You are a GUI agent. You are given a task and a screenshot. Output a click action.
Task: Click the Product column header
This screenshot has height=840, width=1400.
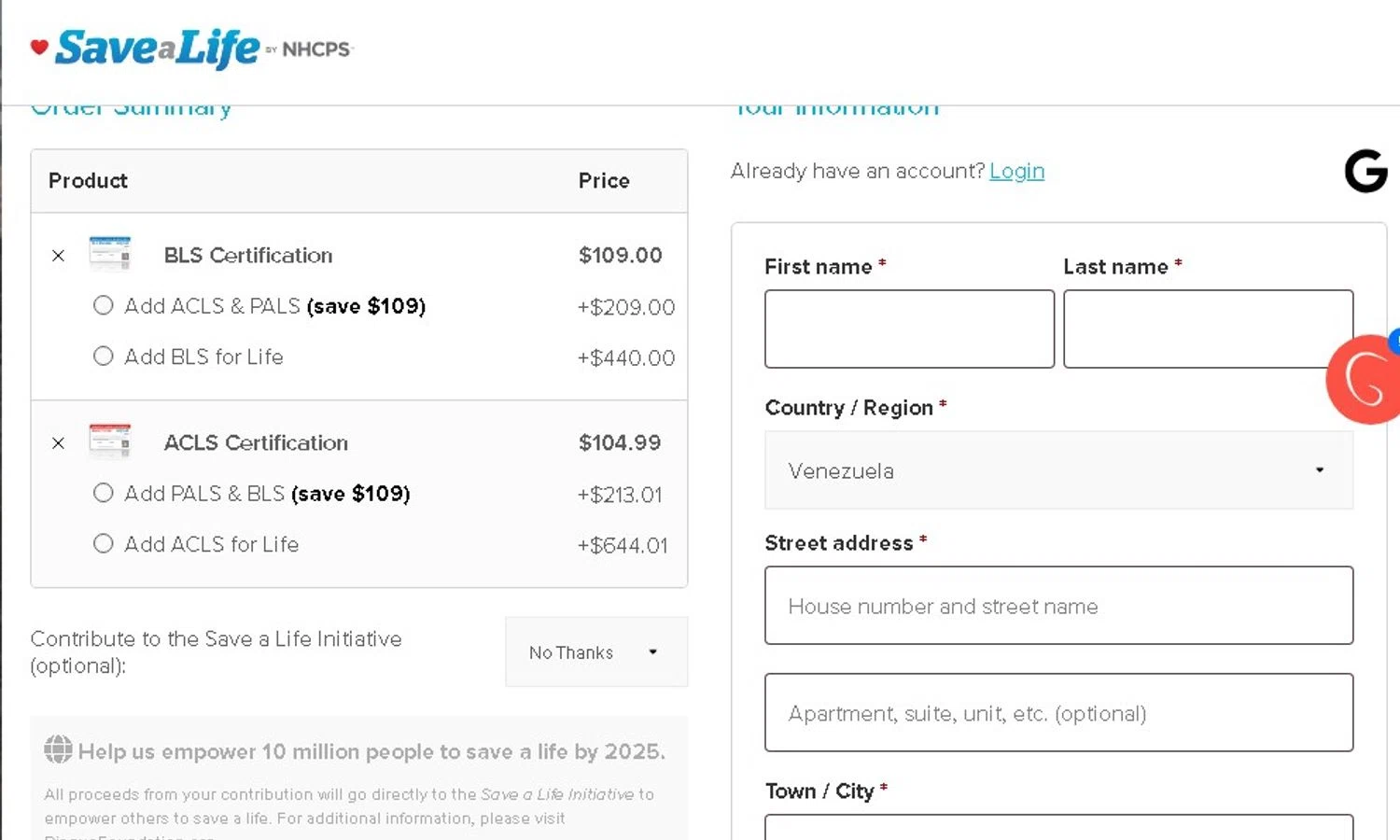pos(89,181)
